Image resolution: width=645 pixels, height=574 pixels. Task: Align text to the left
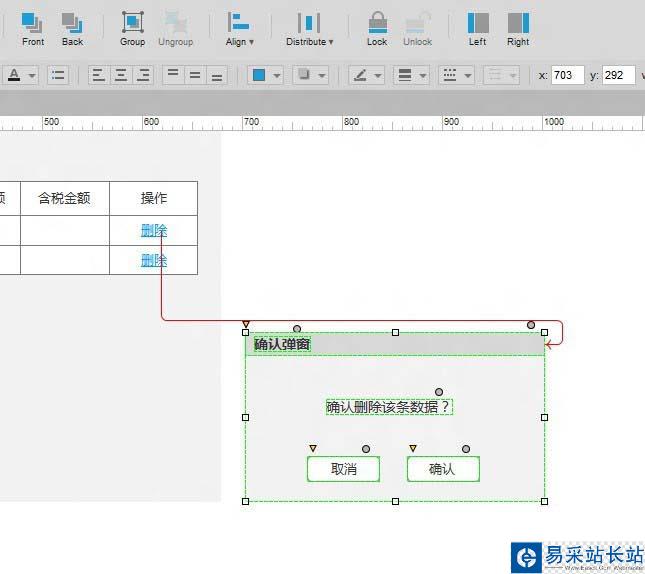[x=98, y=75]
